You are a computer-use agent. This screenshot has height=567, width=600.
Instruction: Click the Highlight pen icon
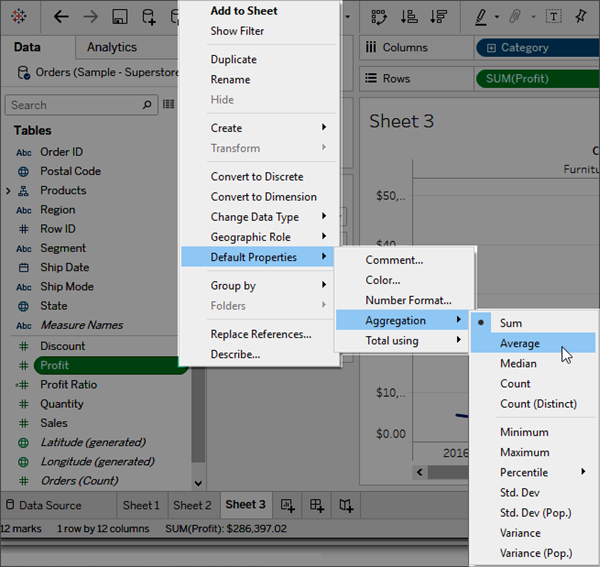pyautogui.click(x=481, y=17)
